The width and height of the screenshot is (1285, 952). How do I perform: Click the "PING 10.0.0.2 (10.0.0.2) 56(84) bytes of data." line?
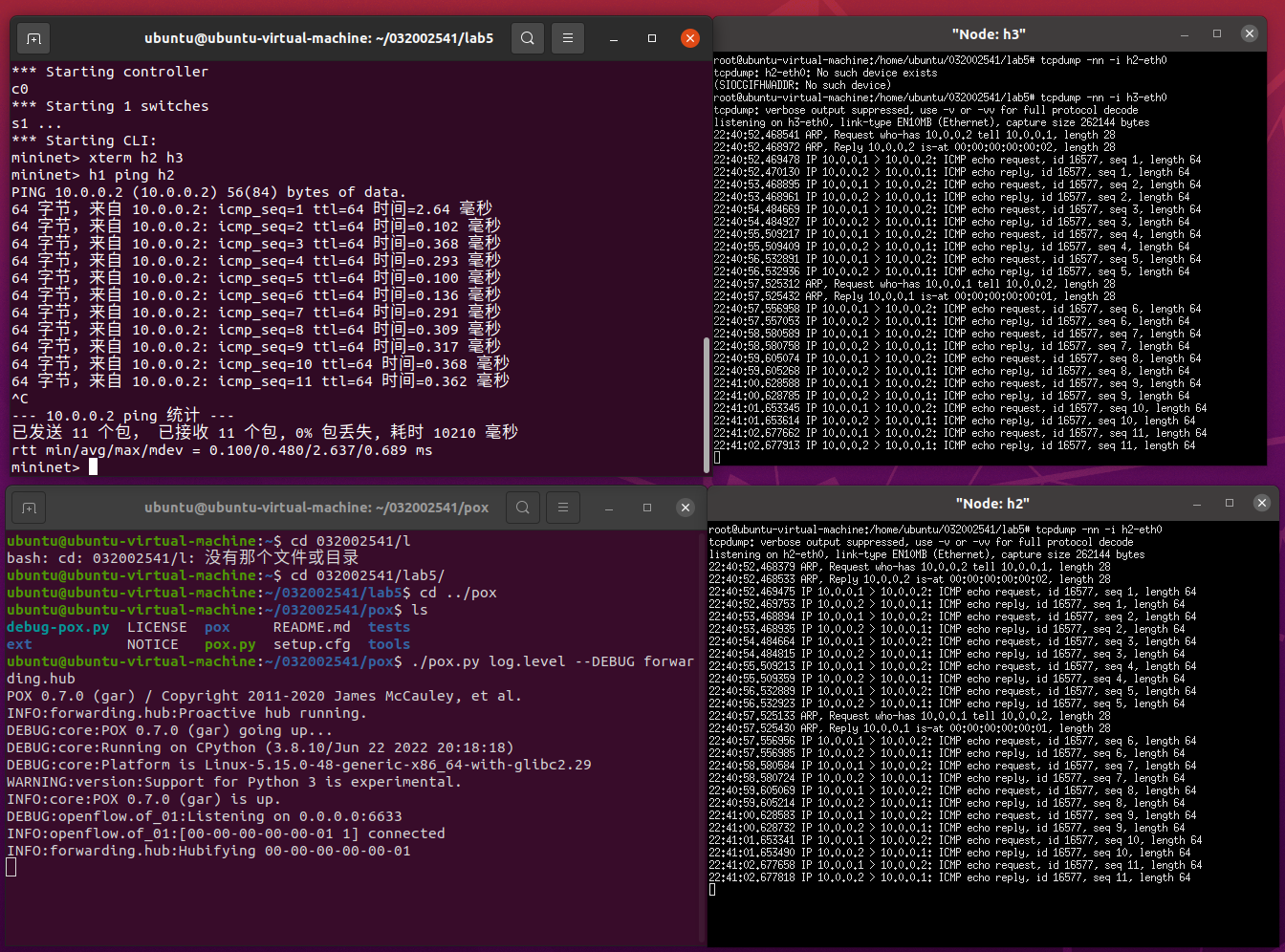[x=208, y=192]
